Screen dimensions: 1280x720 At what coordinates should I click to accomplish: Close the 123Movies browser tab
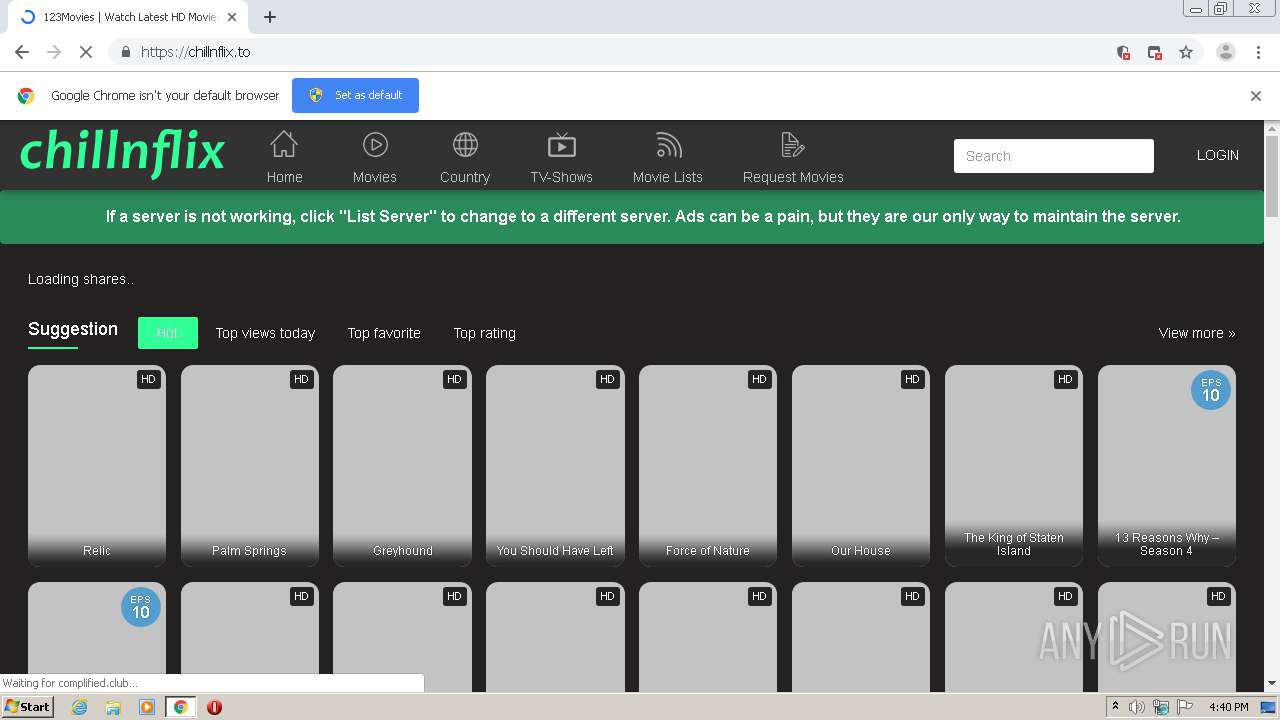[x=232, y=17]
